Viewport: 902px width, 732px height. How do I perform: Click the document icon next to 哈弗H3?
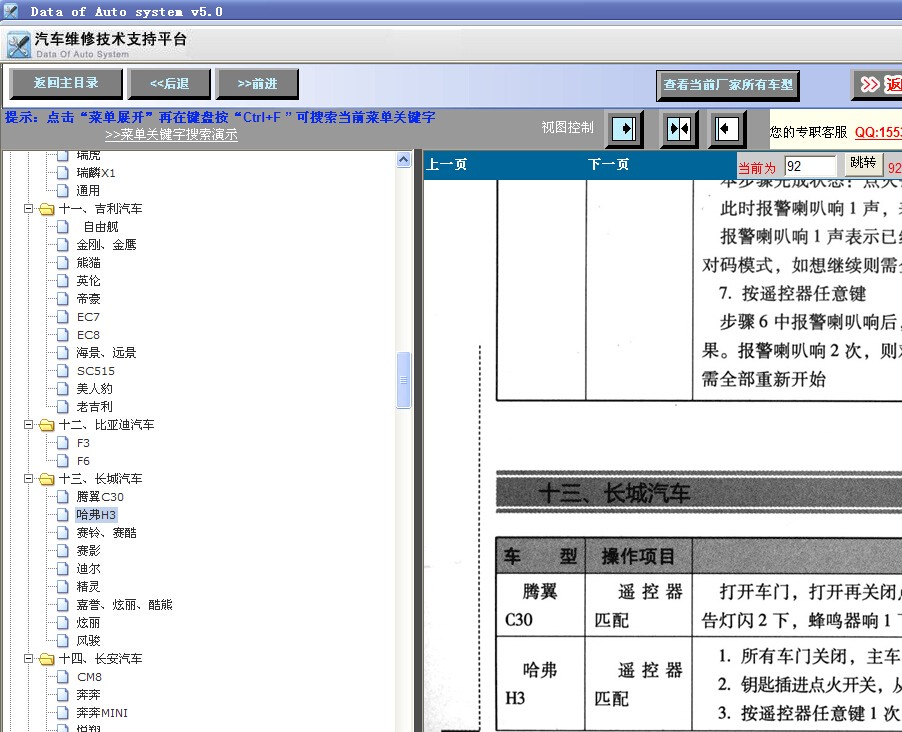pos(63,514)
